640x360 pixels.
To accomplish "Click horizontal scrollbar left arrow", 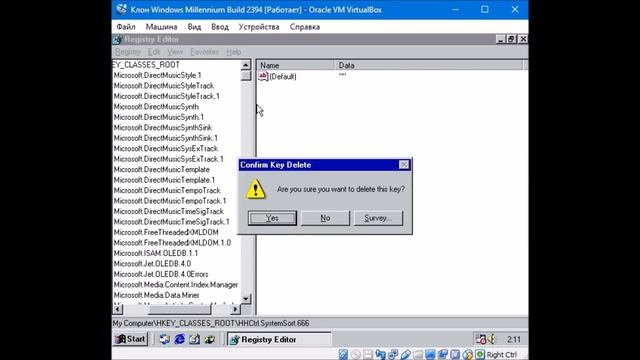I will [118, 309].
